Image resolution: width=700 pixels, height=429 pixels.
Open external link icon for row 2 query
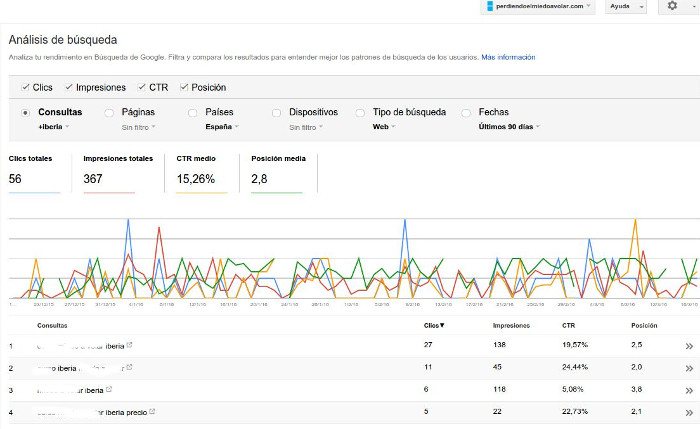(x=129, y=367)
